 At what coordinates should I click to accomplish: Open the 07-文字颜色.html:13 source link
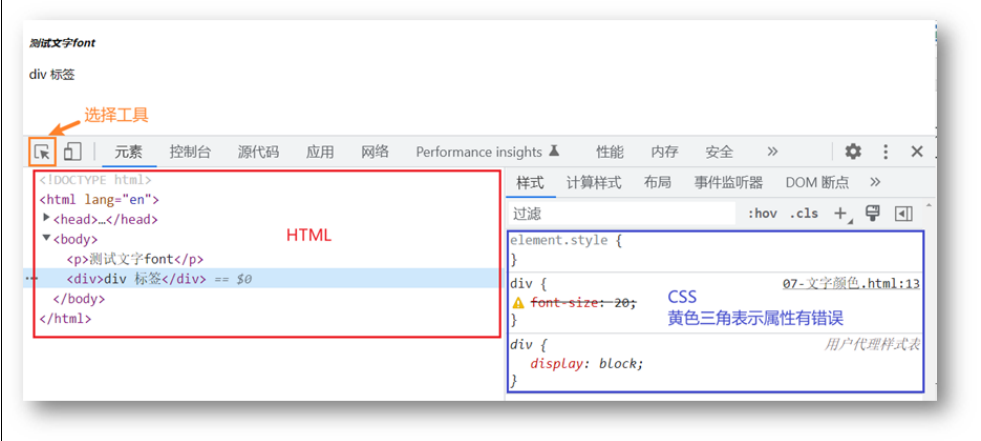(x=851, y=284)
